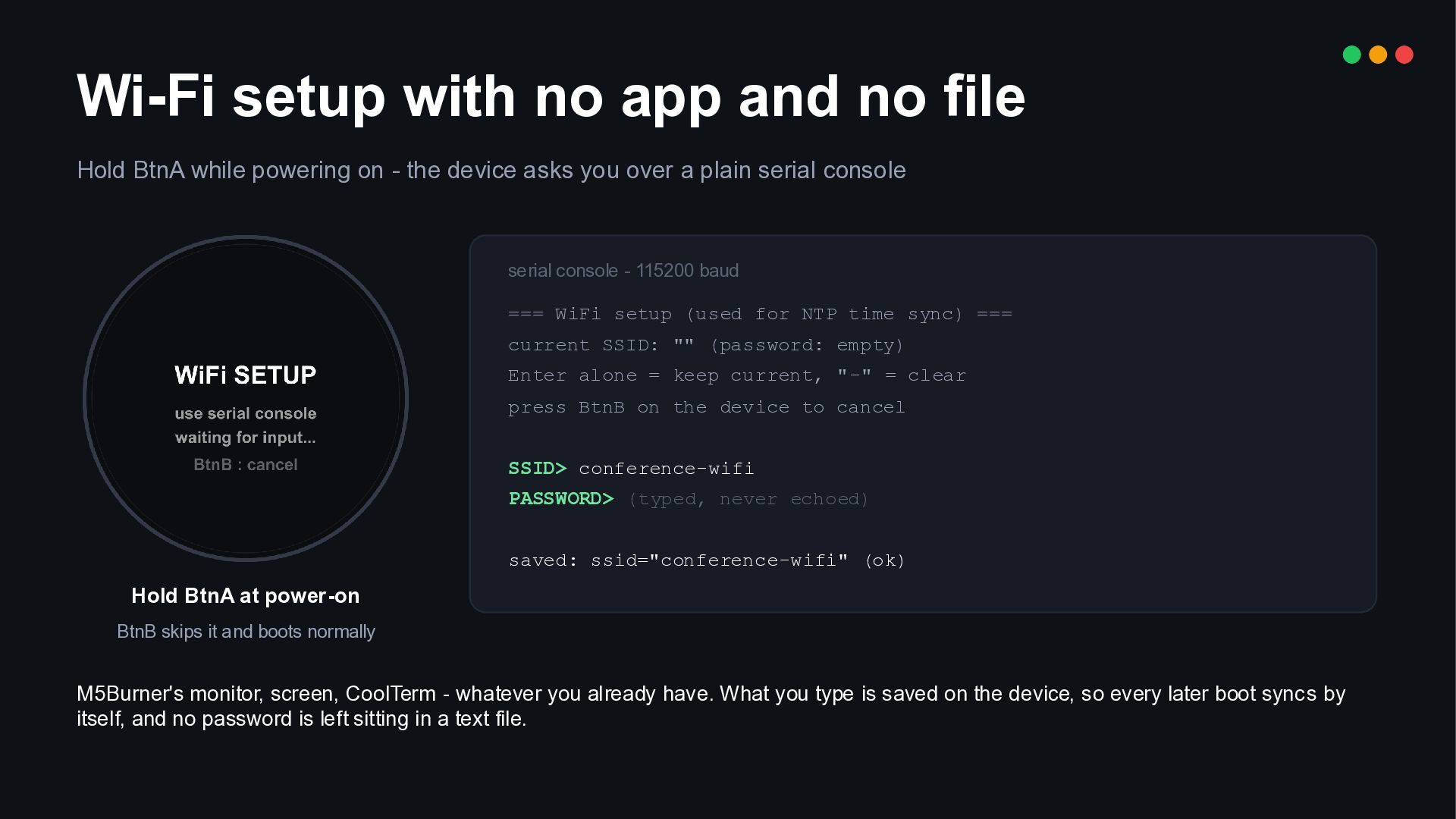
Task: Click the WiFi SETUP heading on the round display
Action: point(246,375)
